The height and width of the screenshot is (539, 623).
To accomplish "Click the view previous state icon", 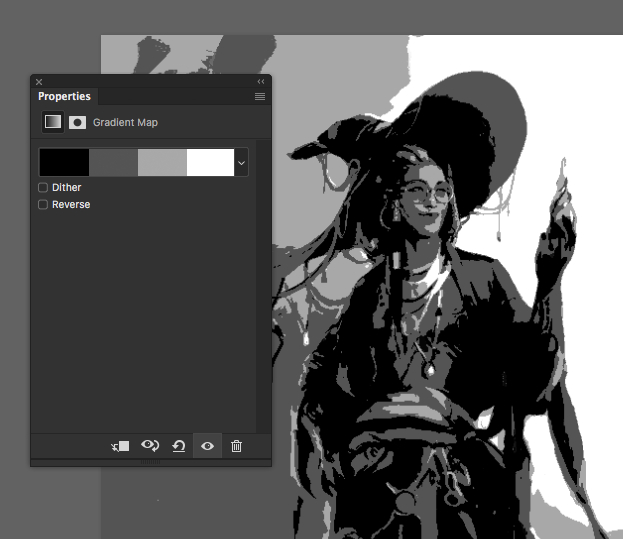I will [150, 446].
